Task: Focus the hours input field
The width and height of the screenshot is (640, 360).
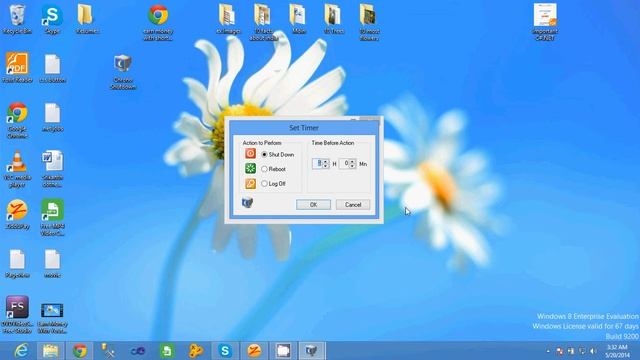Action: 318,164
